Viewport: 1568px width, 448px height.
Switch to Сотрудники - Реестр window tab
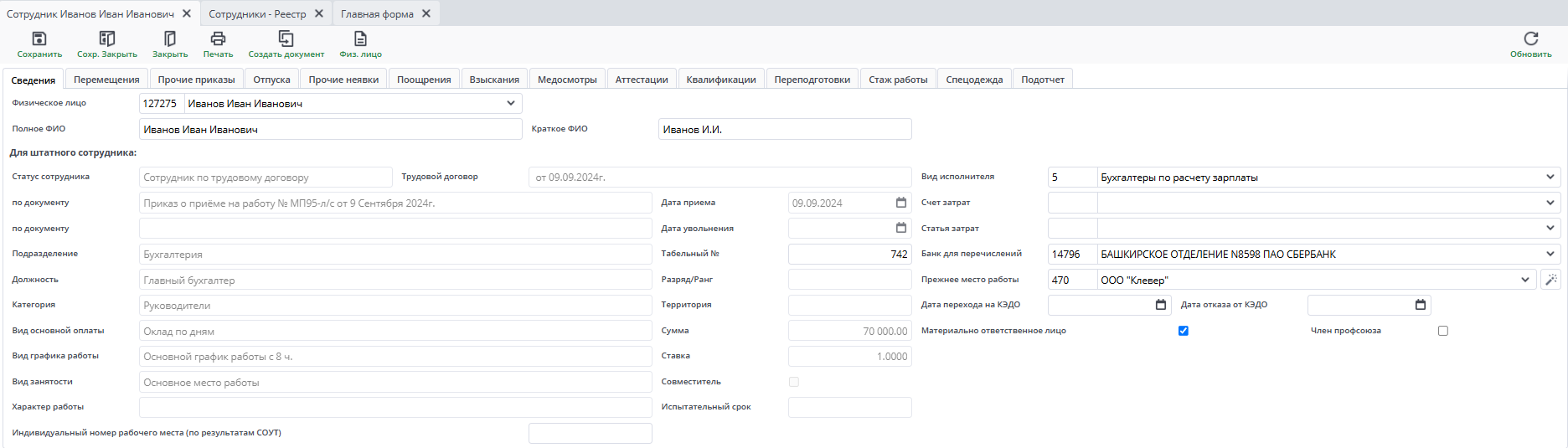(257, 14)
